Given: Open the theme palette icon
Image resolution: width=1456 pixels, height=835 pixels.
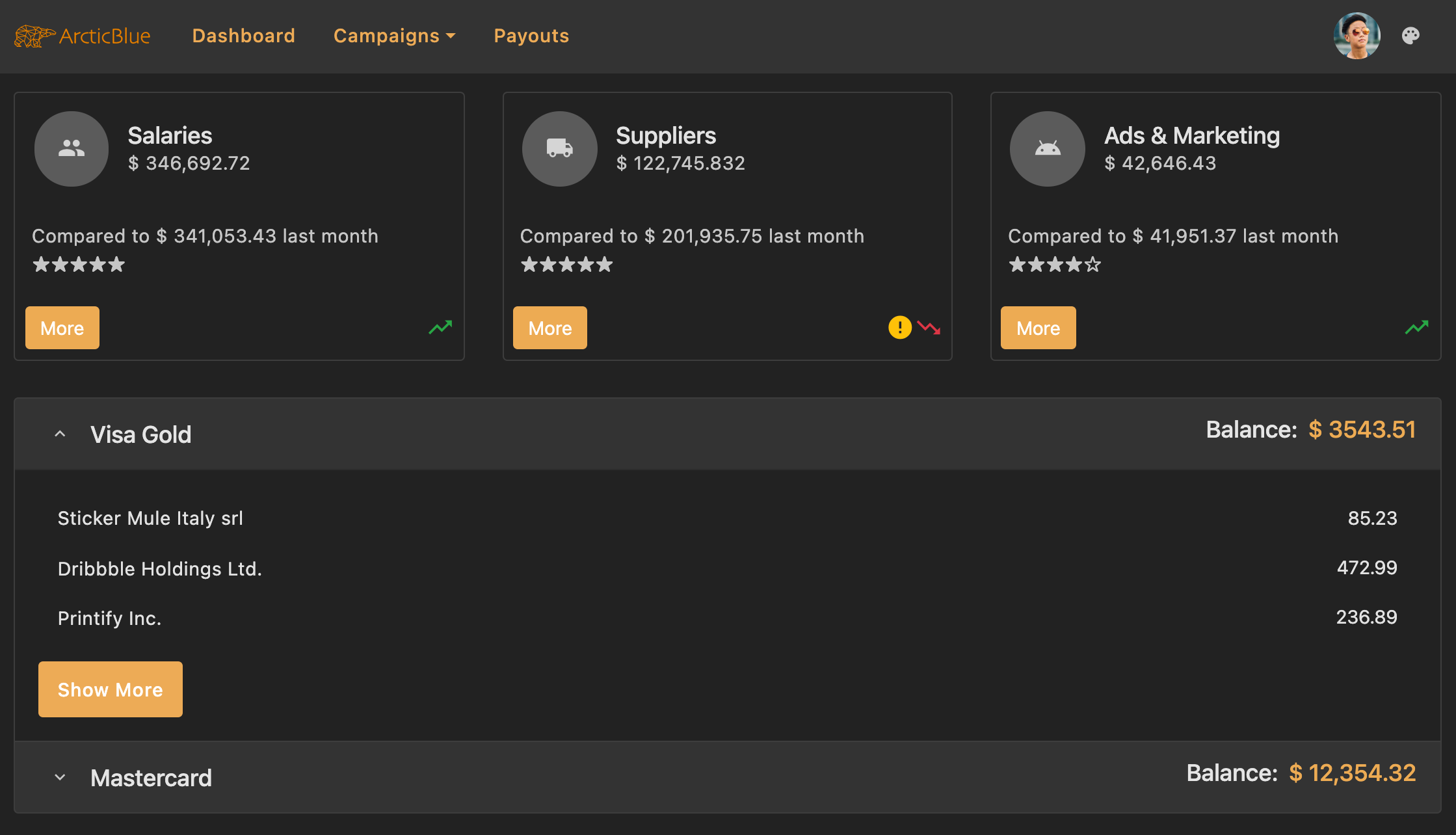Looking at the screenshot, I should (x=1410, y=36).
